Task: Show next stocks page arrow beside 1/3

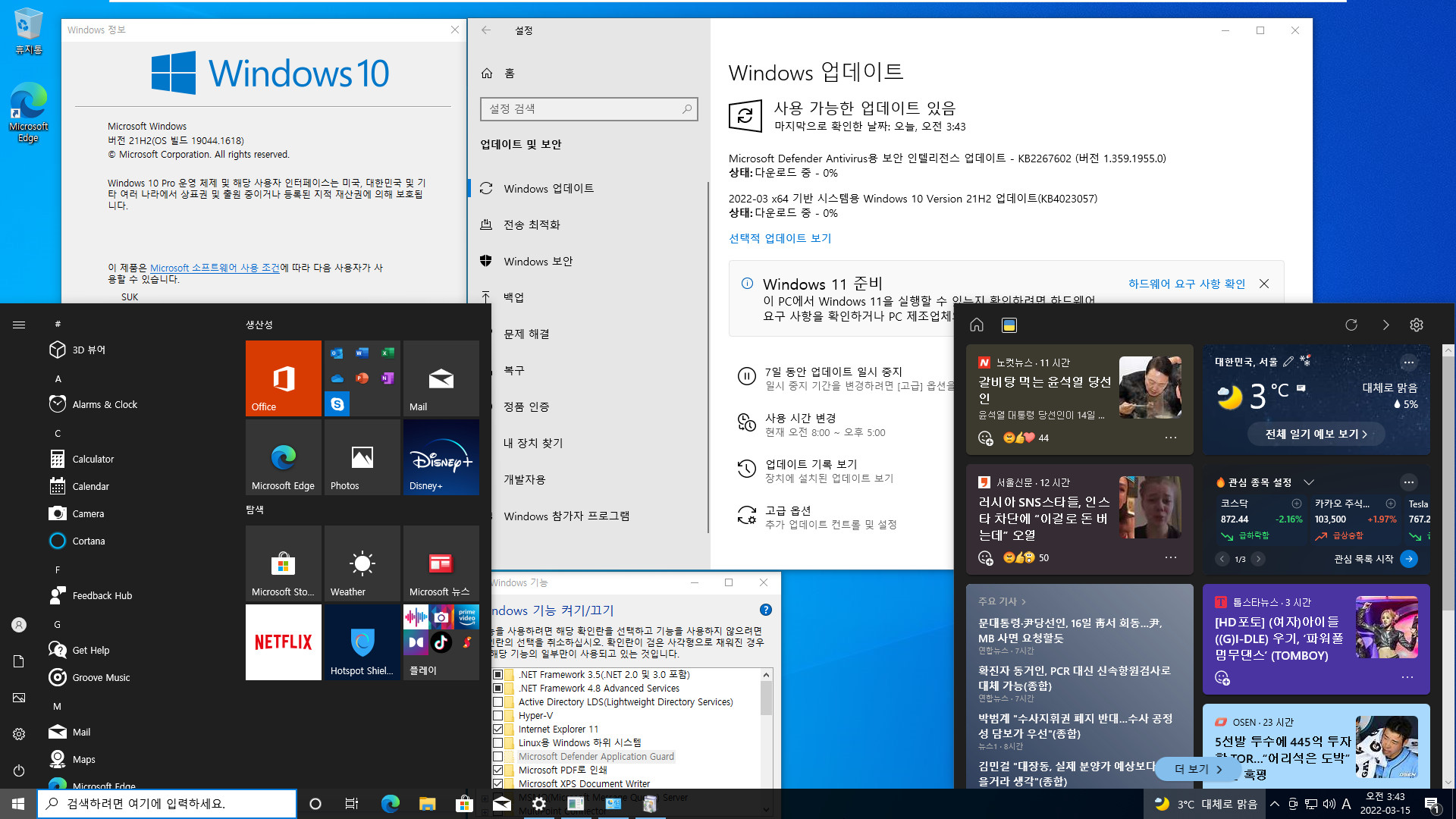Action: coord(1258,559)
